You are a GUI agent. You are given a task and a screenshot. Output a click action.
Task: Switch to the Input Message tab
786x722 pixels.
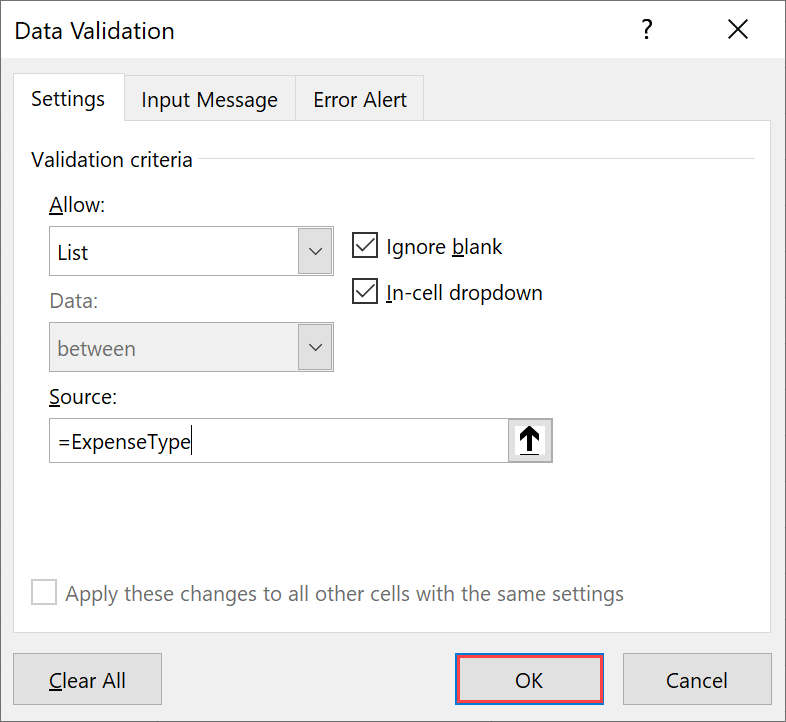coord(210,99)
